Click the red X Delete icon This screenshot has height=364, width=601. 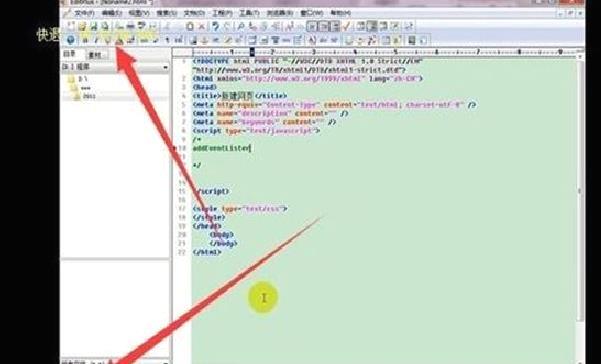click(201, 26)
